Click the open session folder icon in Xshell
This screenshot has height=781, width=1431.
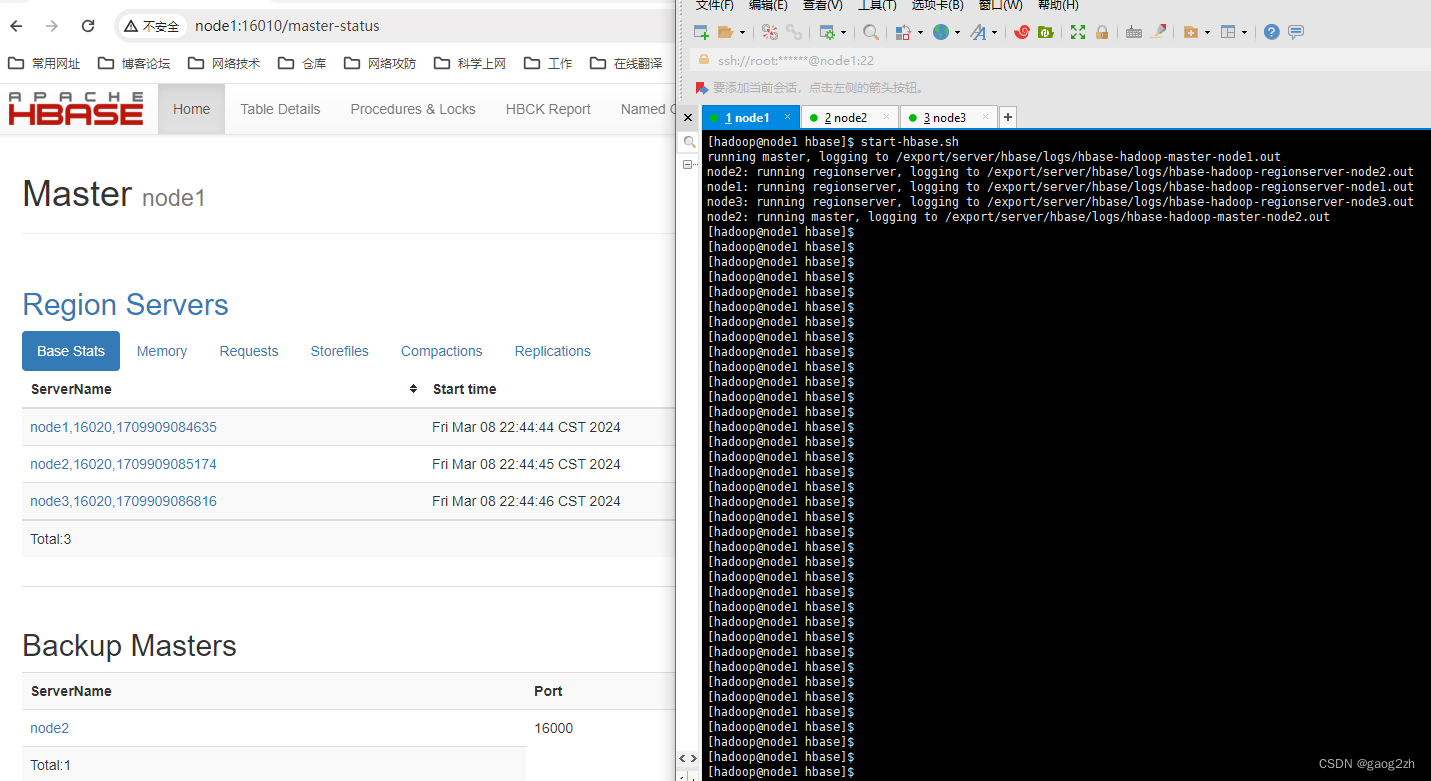(725, 32)
